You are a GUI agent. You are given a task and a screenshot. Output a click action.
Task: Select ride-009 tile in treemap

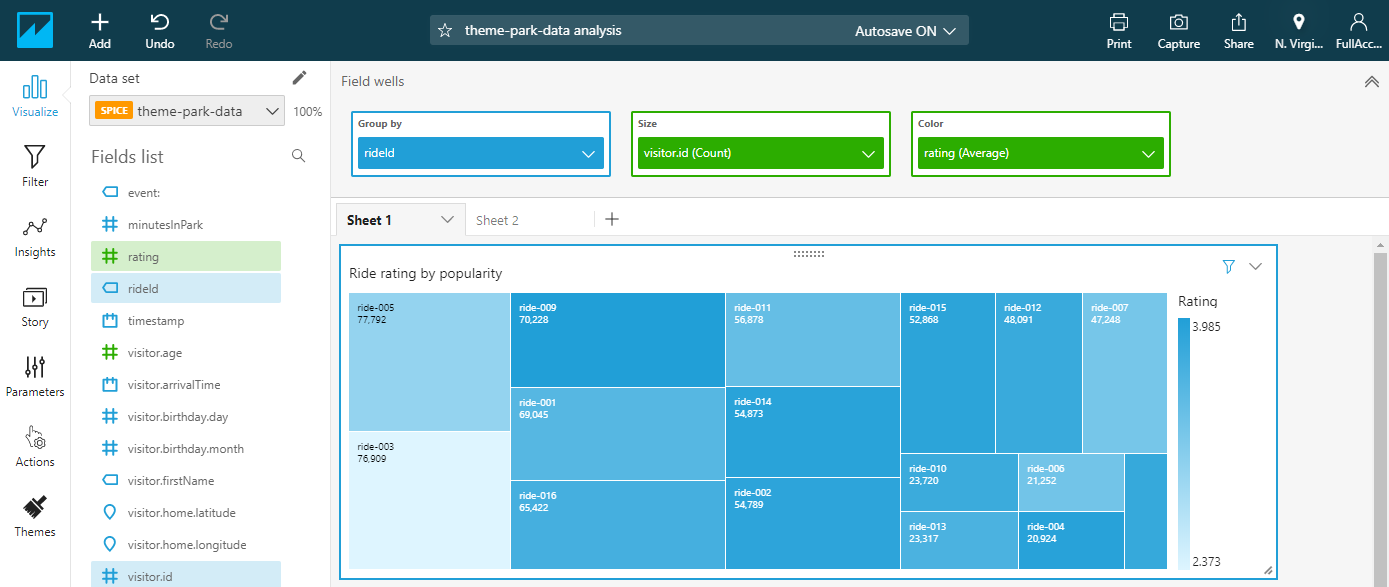[x=618, y=340]
